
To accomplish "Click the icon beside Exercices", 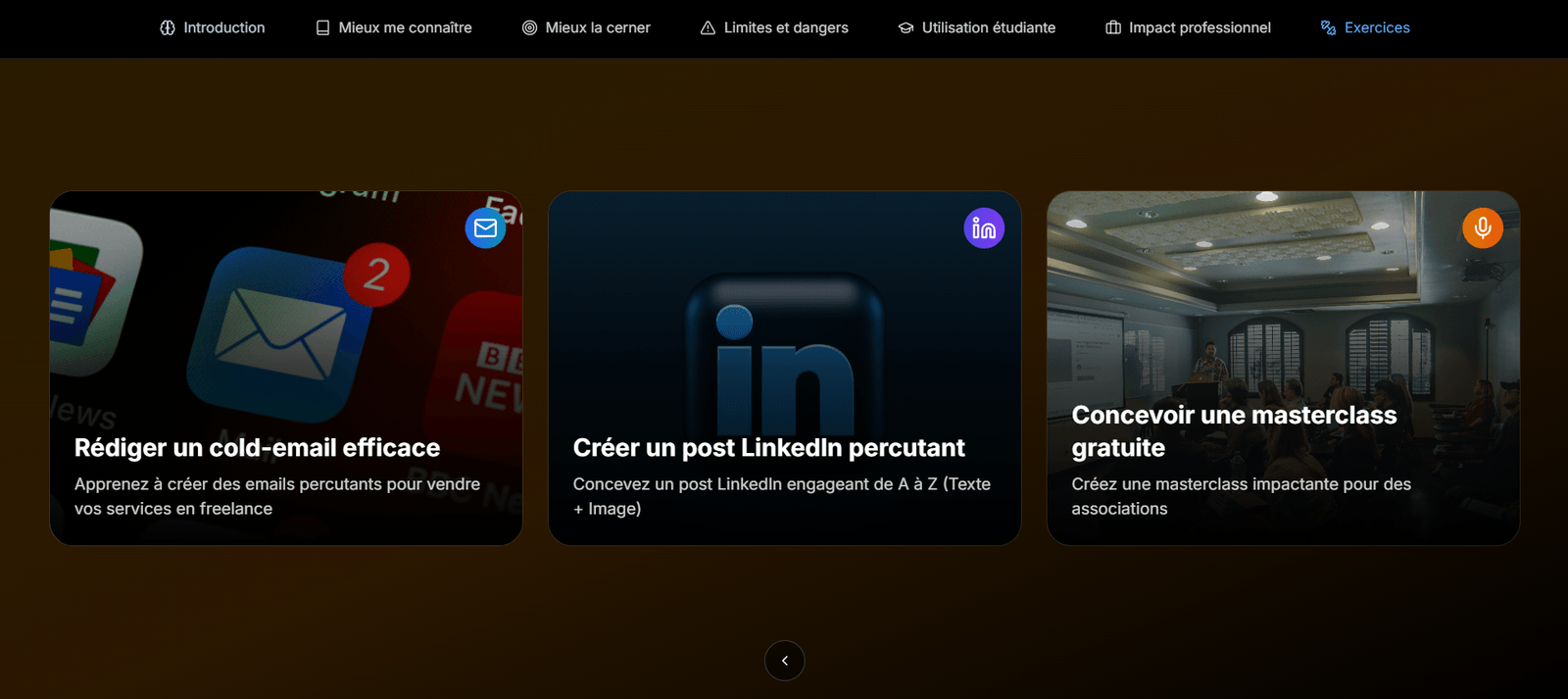I will click(x=1328, y=27).
